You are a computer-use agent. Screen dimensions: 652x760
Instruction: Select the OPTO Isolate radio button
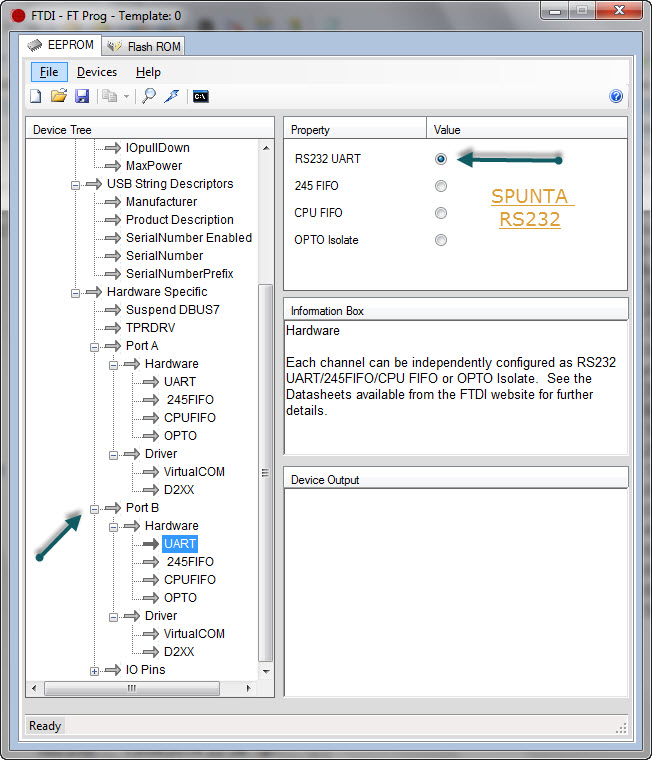(x=441, y=240)
